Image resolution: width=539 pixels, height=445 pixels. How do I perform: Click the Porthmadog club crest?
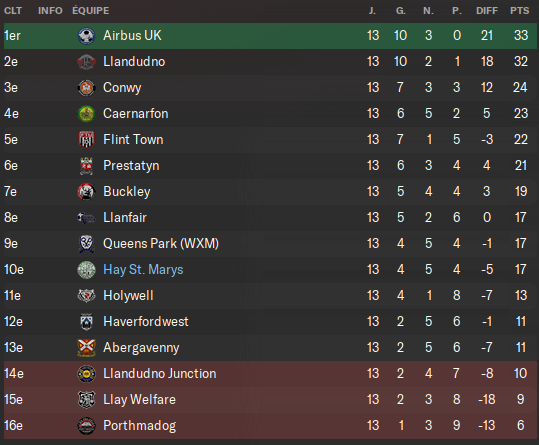click(86, 426)
